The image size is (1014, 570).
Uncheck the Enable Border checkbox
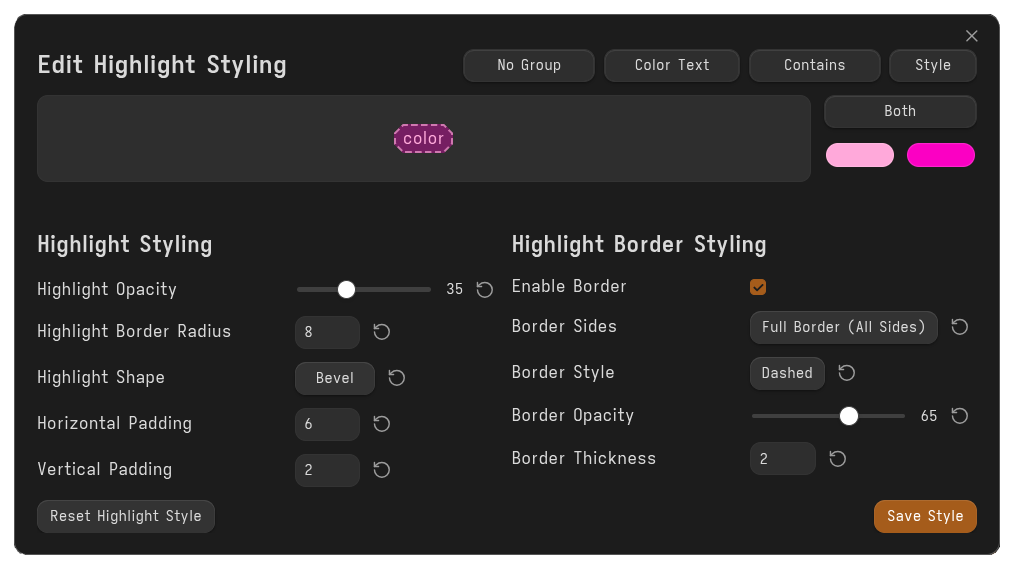[x=758, y=287]
